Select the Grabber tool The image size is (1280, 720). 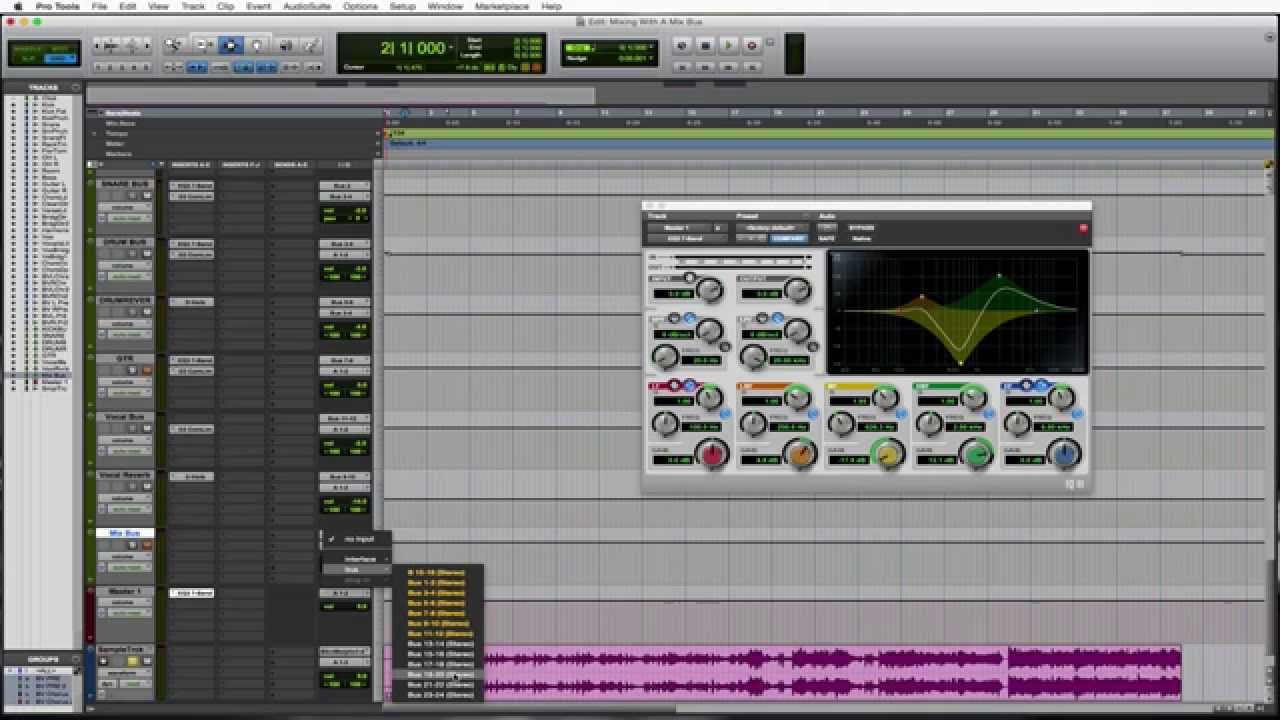click(257, 45)
